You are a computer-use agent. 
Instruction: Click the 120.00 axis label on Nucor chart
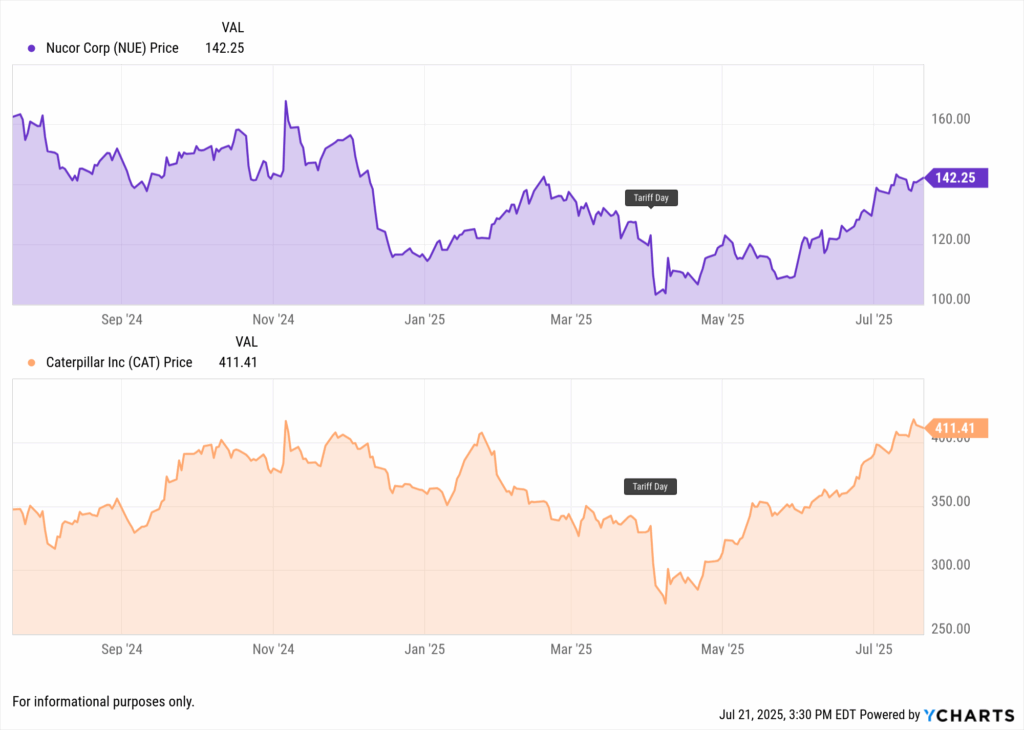pos(951,240)
